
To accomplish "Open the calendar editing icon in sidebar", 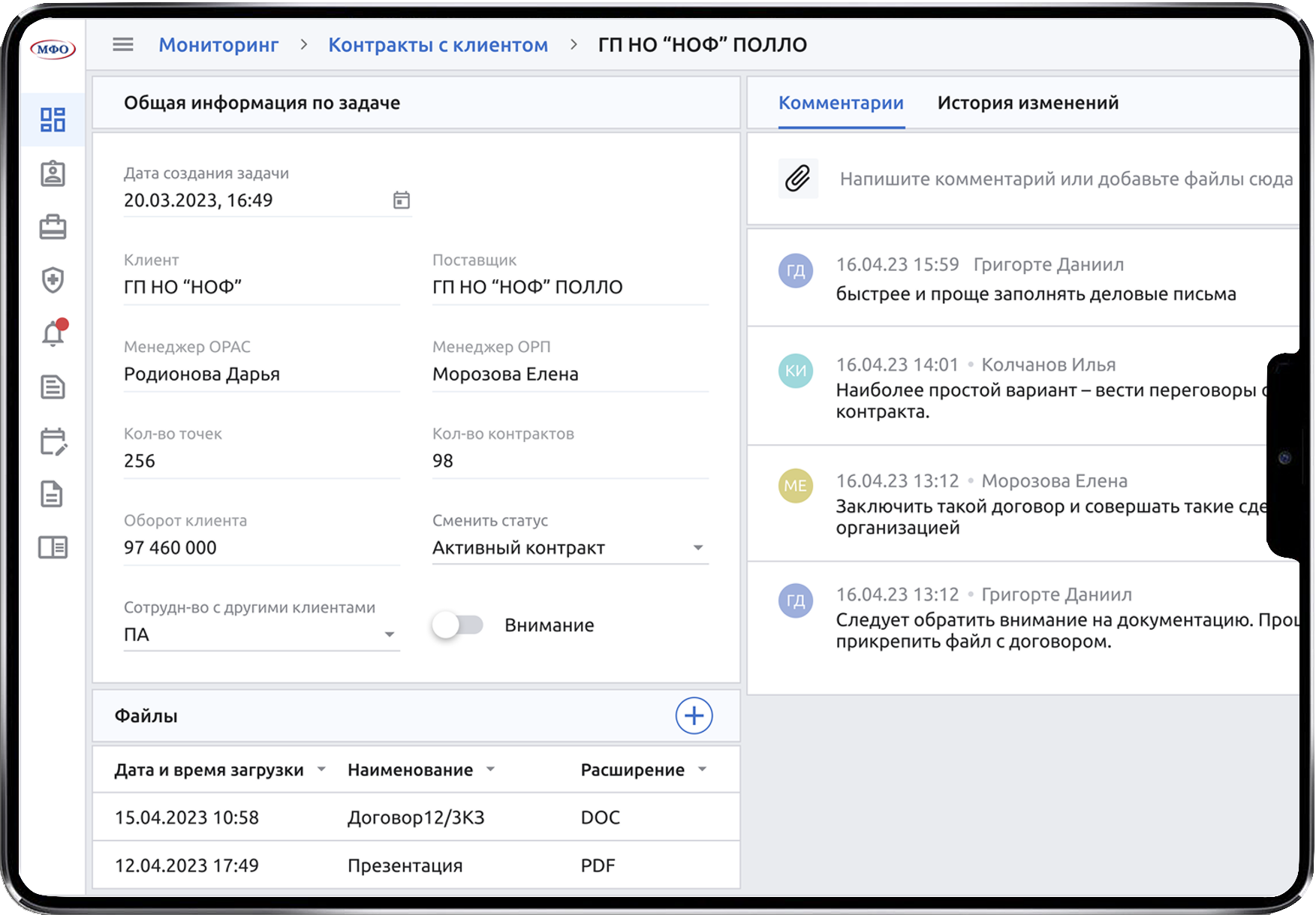I will [x=54, y=442].
